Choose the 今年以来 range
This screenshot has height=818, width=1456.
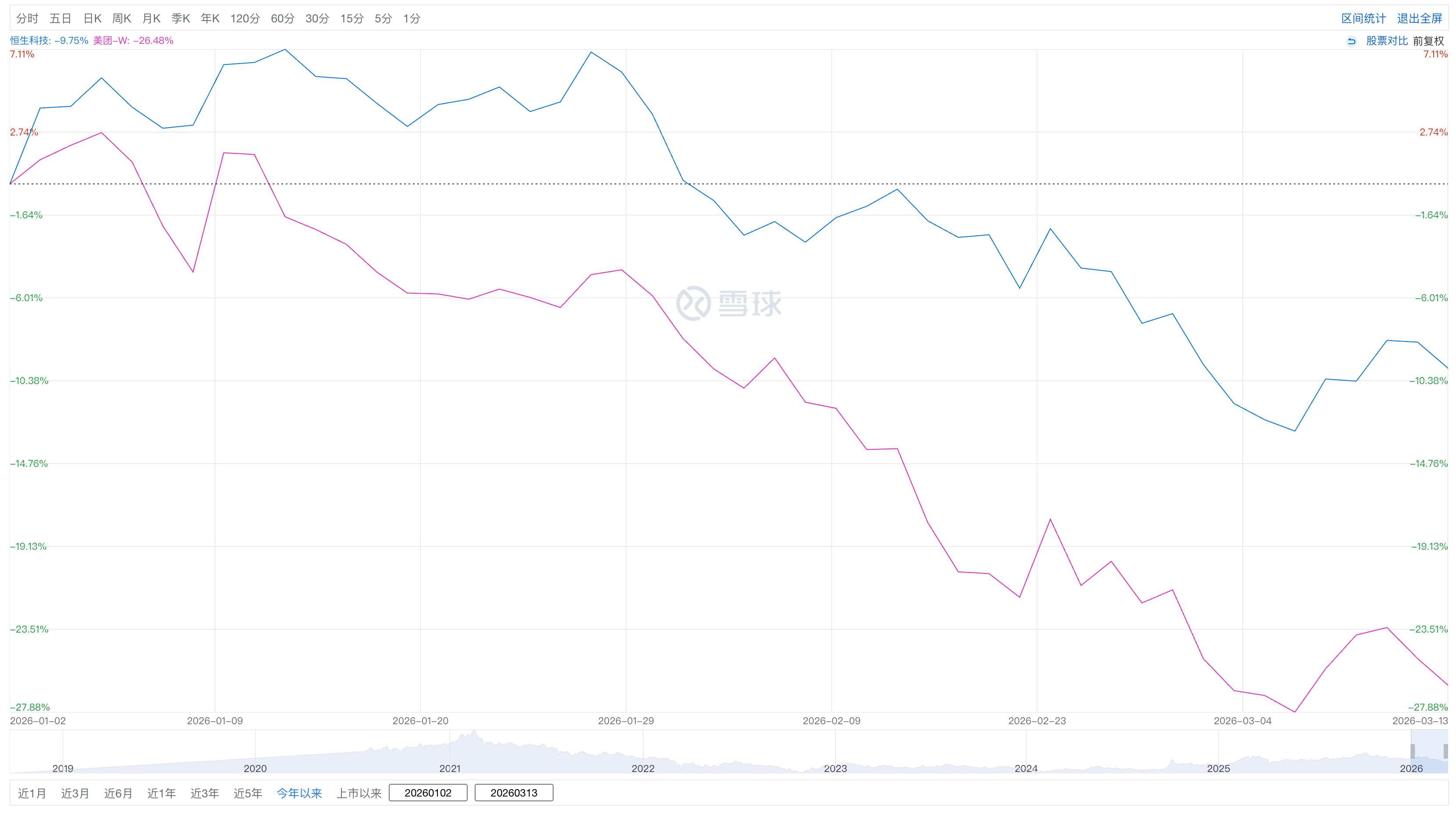click(299, 793)
